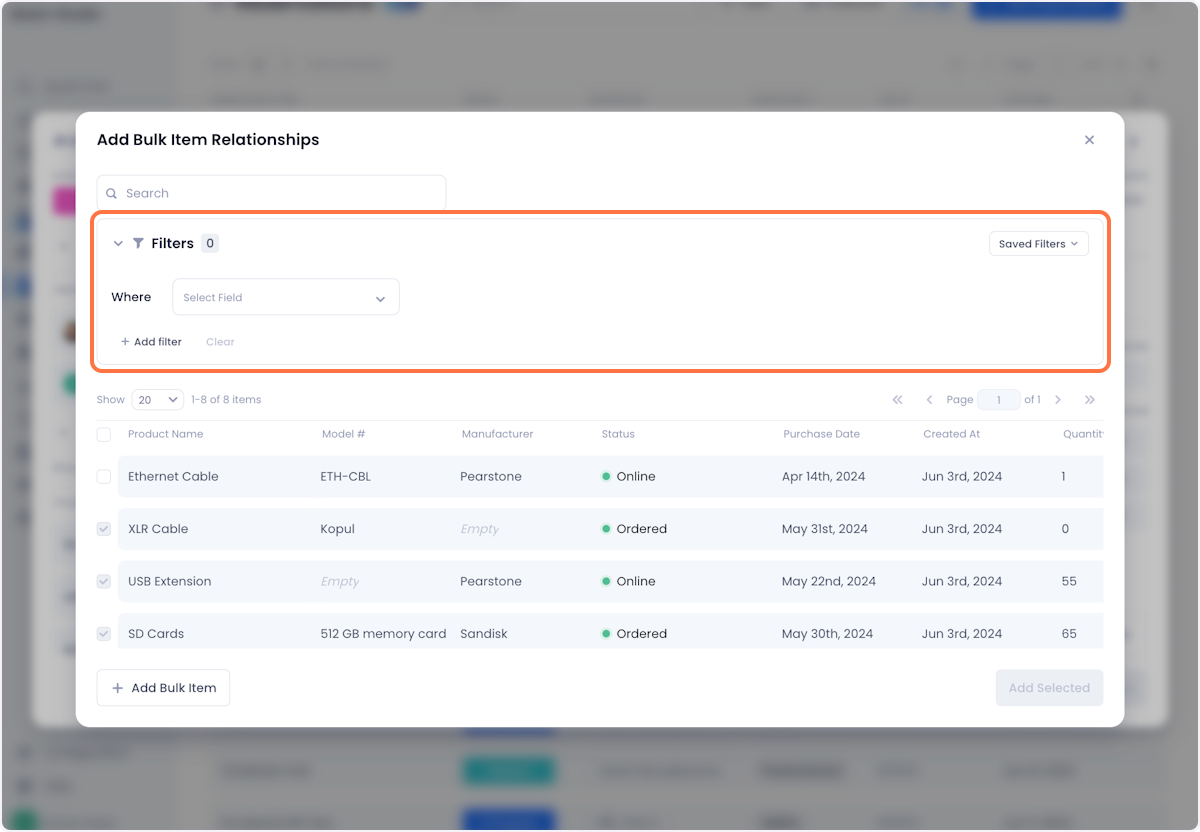Click the Filters funnel icon
The width and height of the screenshot is (1200, 832).
[x=139, y=243]
